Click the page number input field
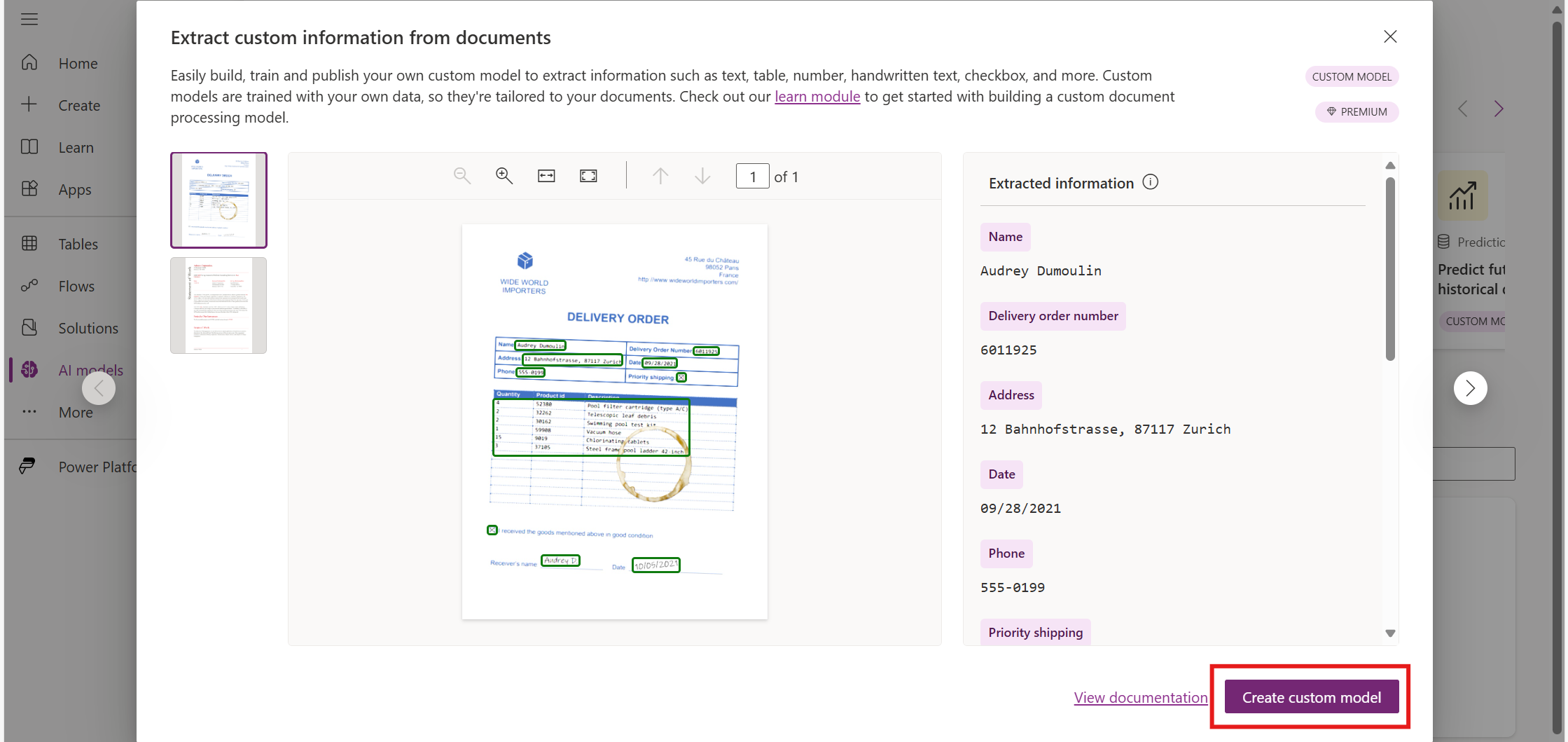This screenshot has width=1568, height=742. pos(752,177)
